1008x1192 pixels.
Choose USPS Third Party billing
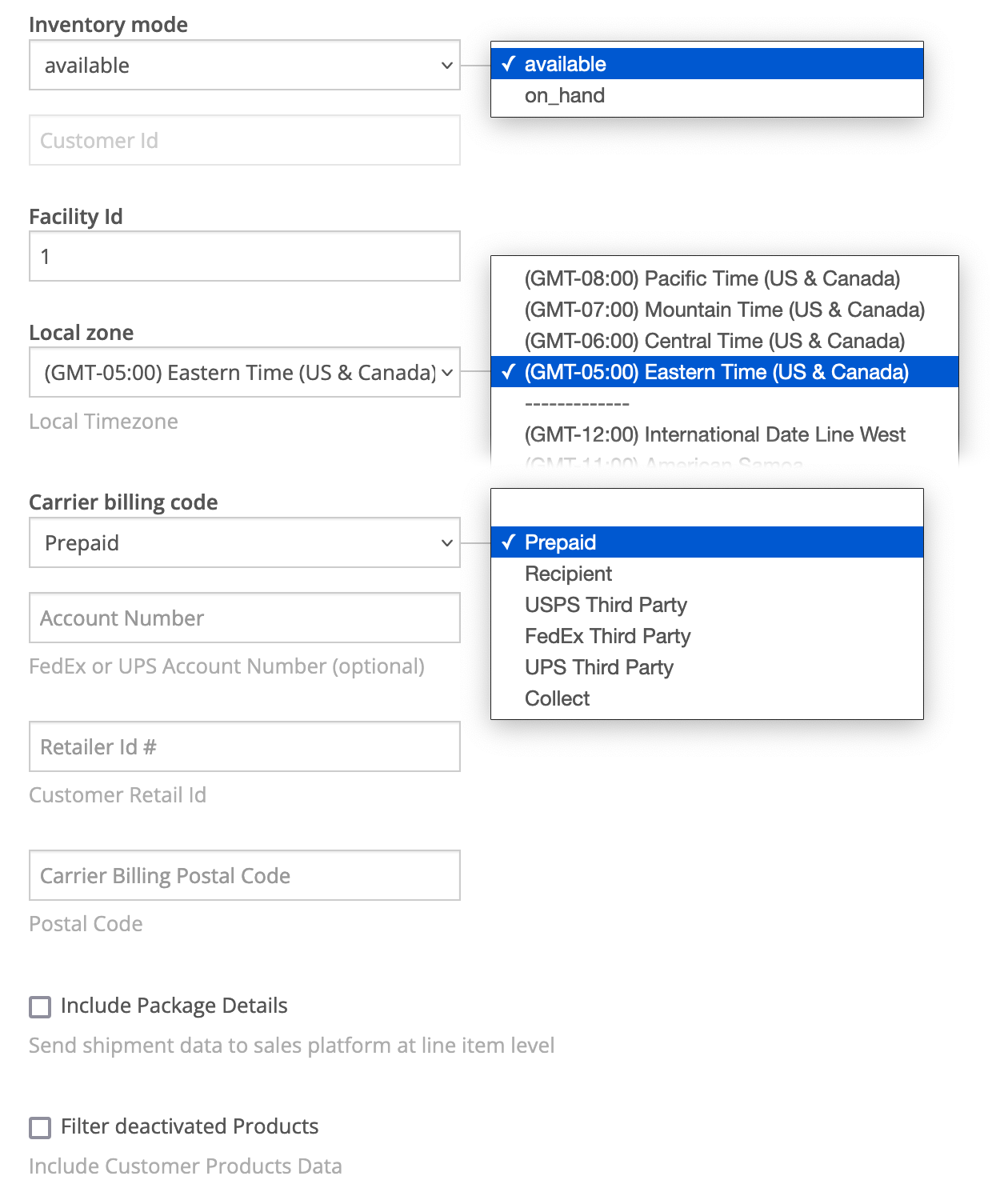pyautogui.click(x=606, y=605)
